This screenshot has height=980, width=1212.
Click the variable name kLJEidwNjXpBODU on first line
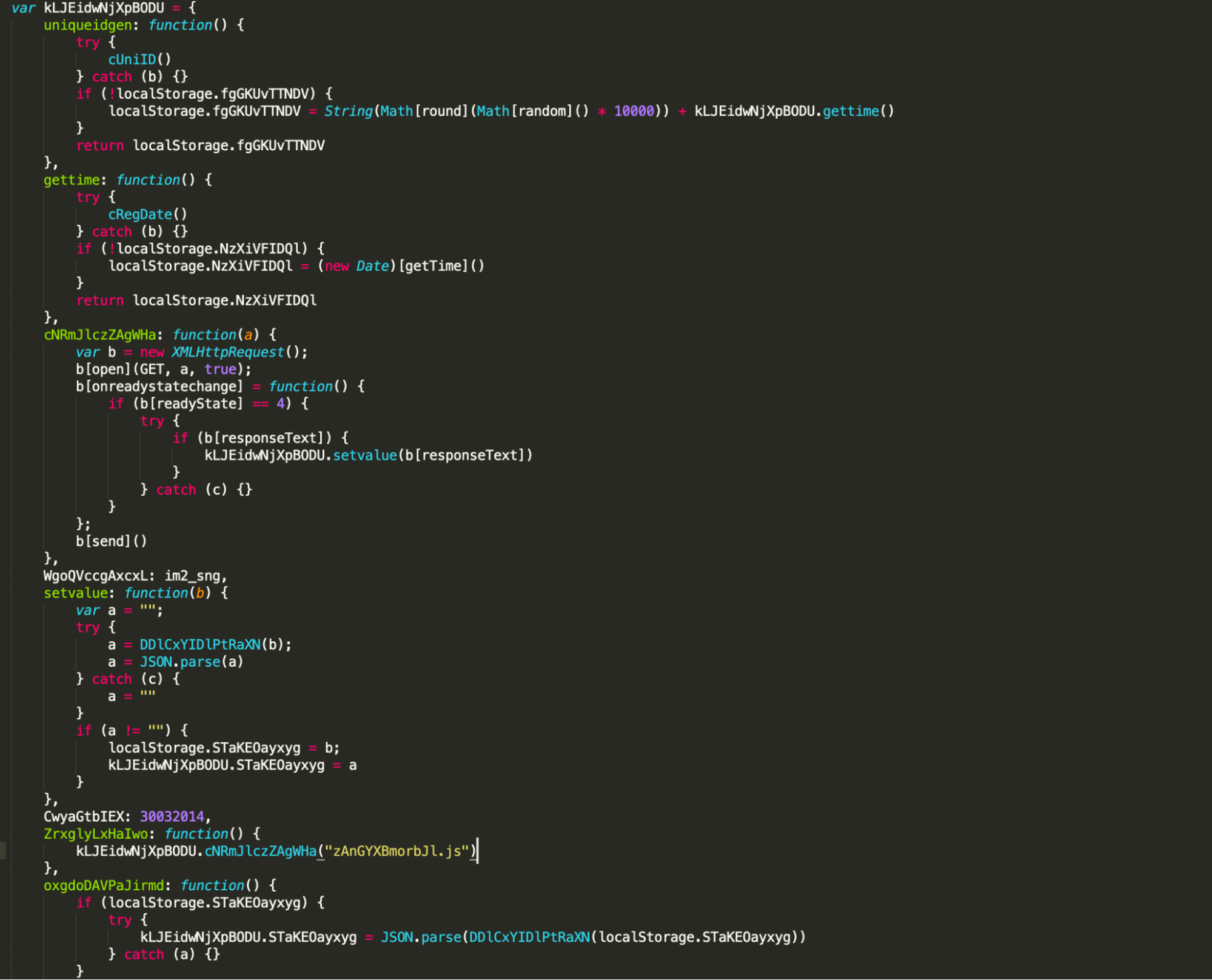(x=104, y=8)
